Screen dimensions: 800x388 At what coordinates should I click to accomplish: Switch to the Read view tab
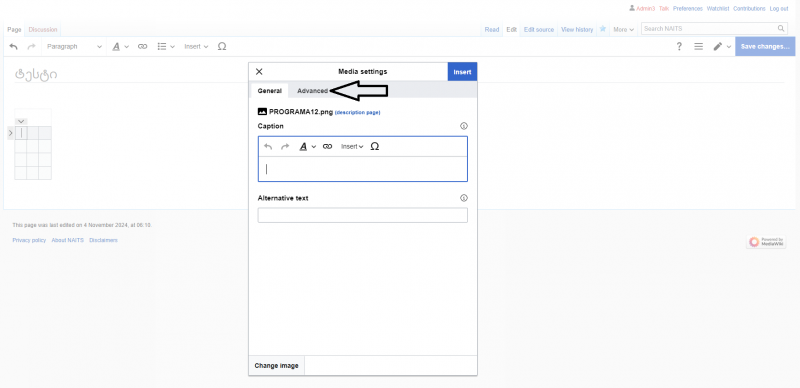[492, 30]
